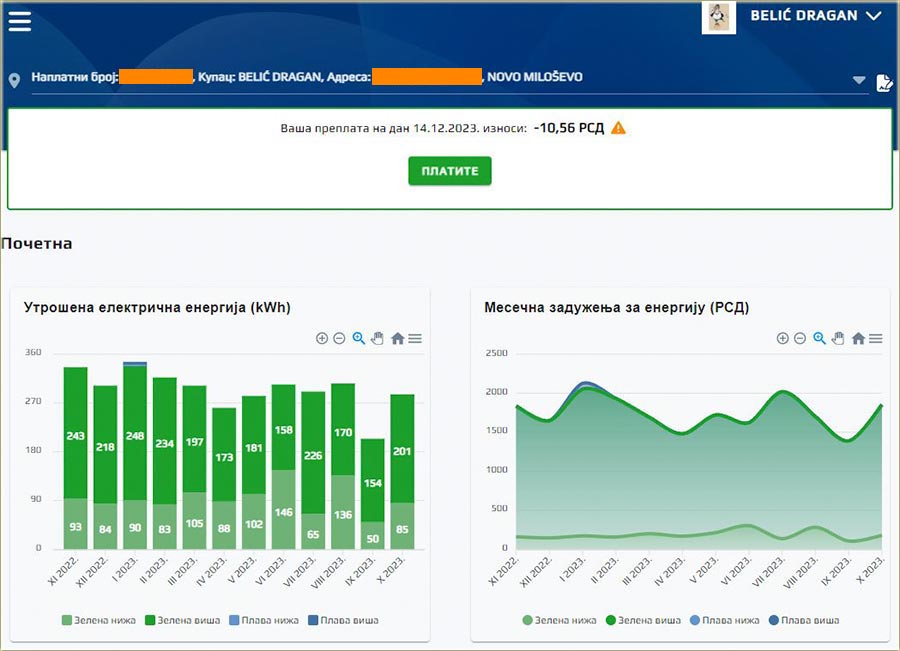The height and width of the screenshot is (651, 900).
Task: Open the monthly charges chart download menu
Action: 876,339
